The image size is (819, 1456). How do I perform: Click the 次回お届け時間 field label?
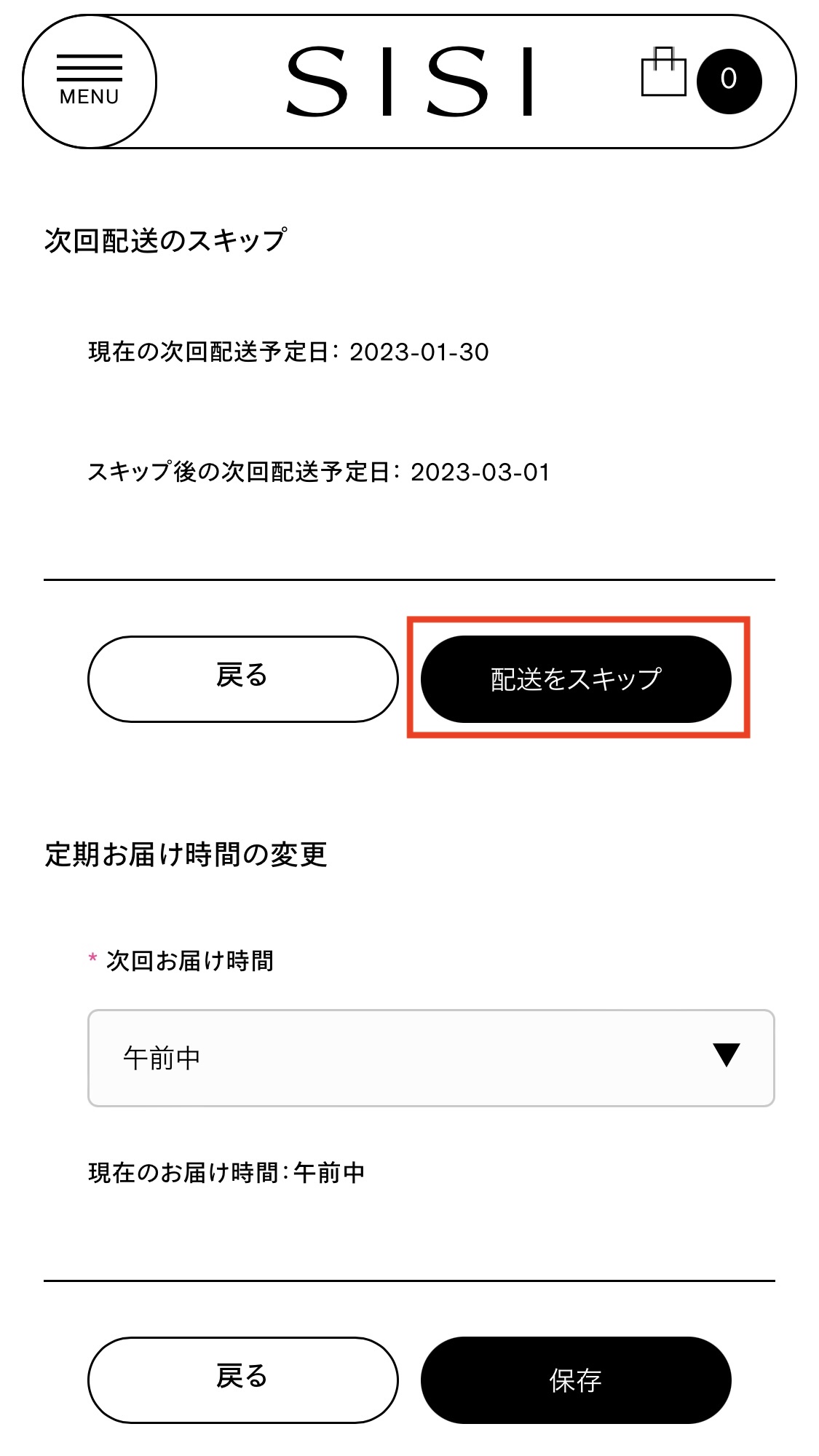coord(190,961)
